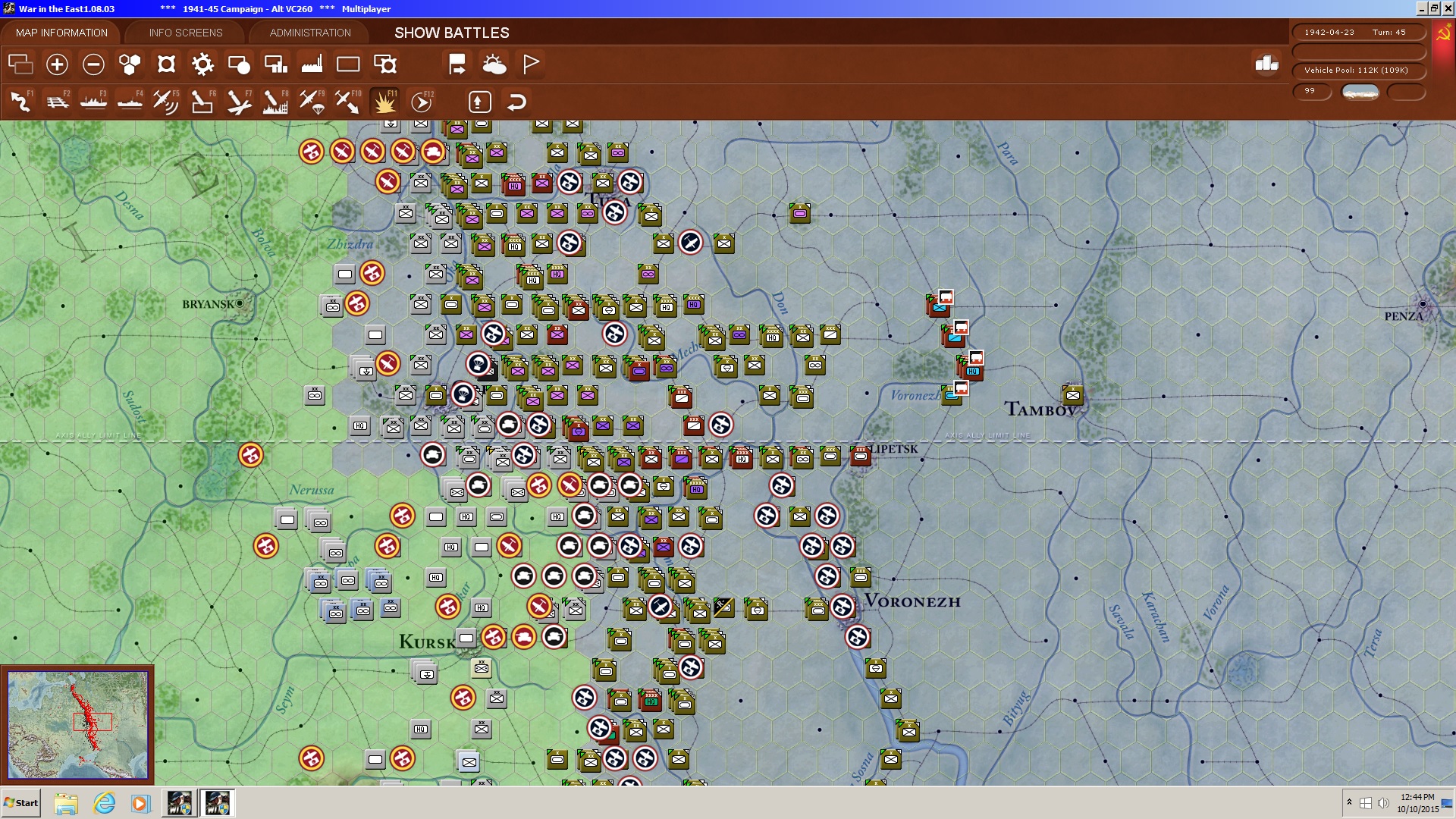Click the Tambov city label

tap(1040, 409)
